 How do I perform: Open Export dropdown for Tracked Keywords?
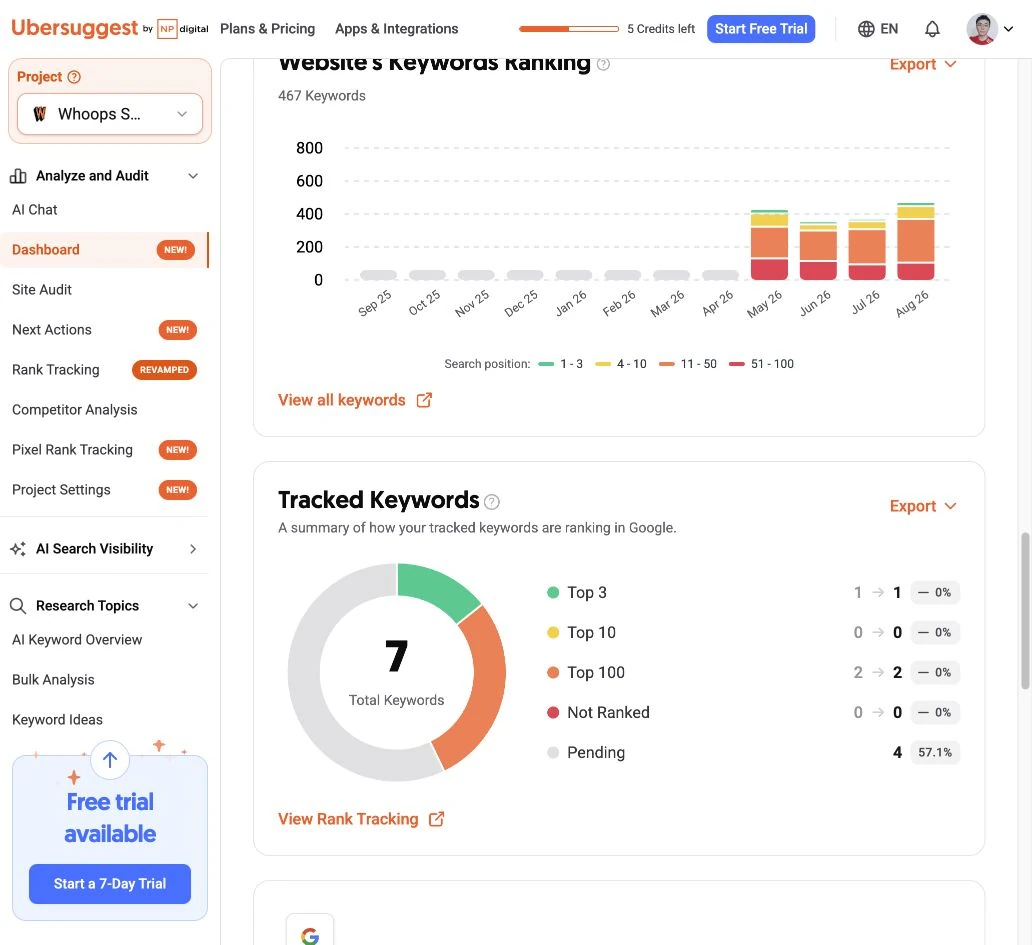click(x=922, y=506)
